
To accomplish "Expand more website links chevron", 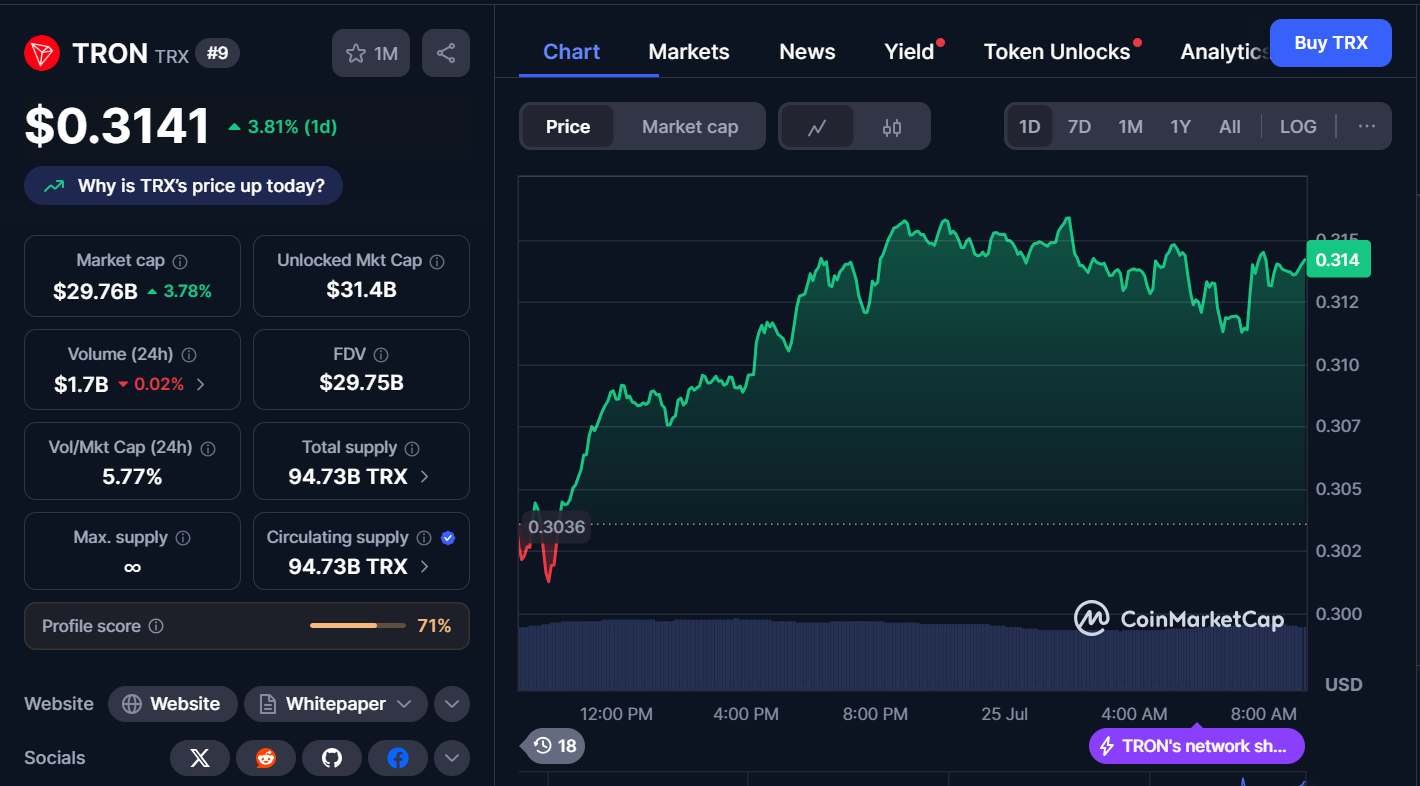I will (452, 704).
